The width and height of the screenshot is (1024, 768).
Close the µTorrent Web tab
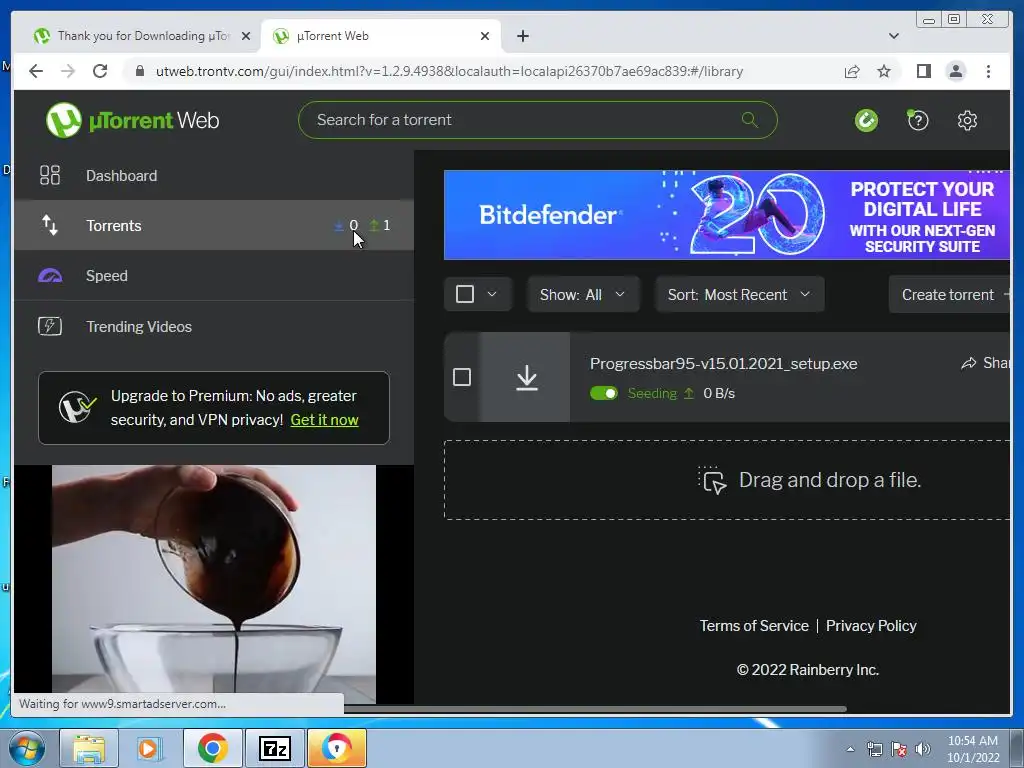[485, 36]
